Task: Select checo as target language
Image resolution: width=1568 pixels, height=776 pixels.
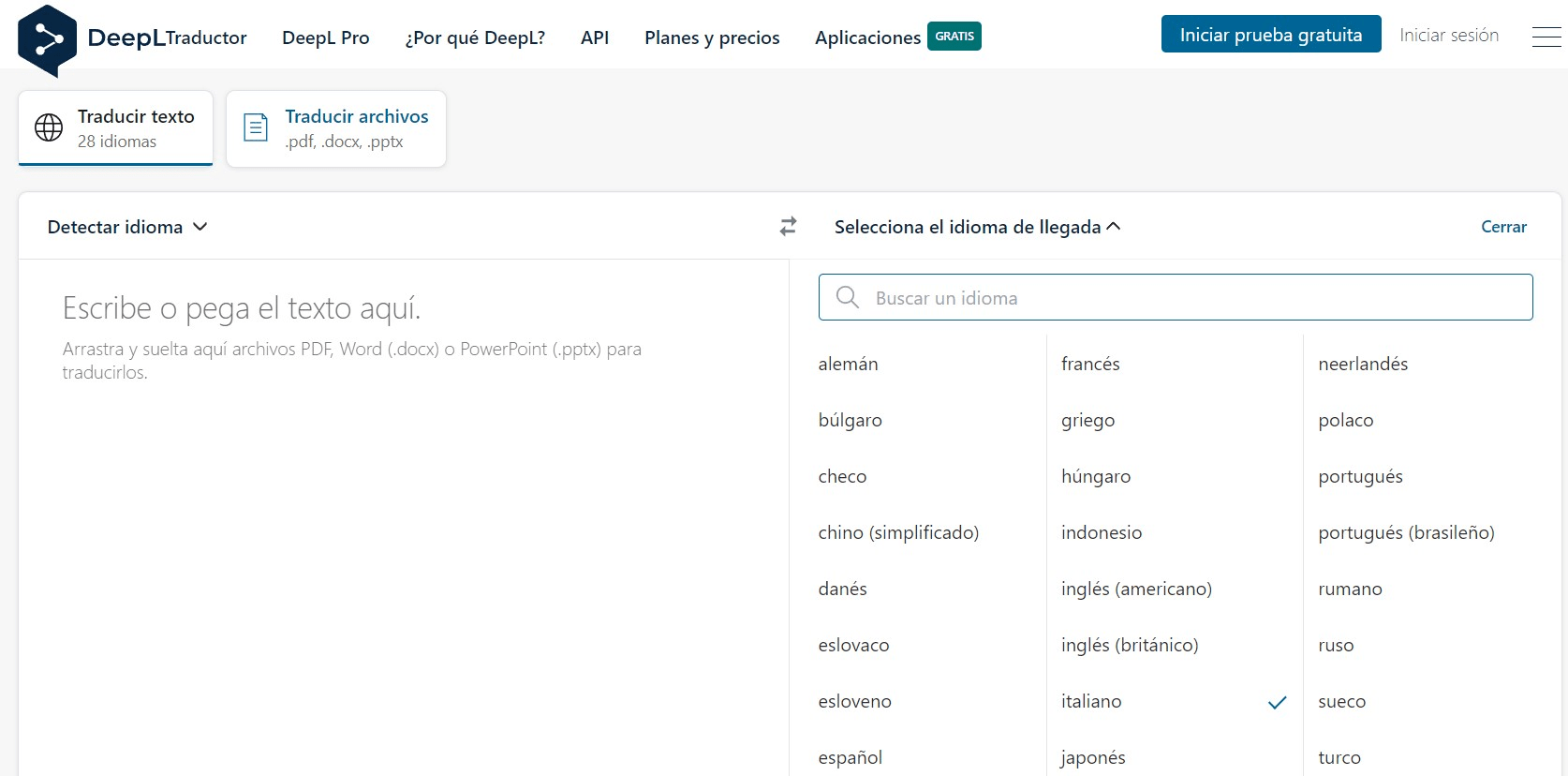Action: [842, 476]
